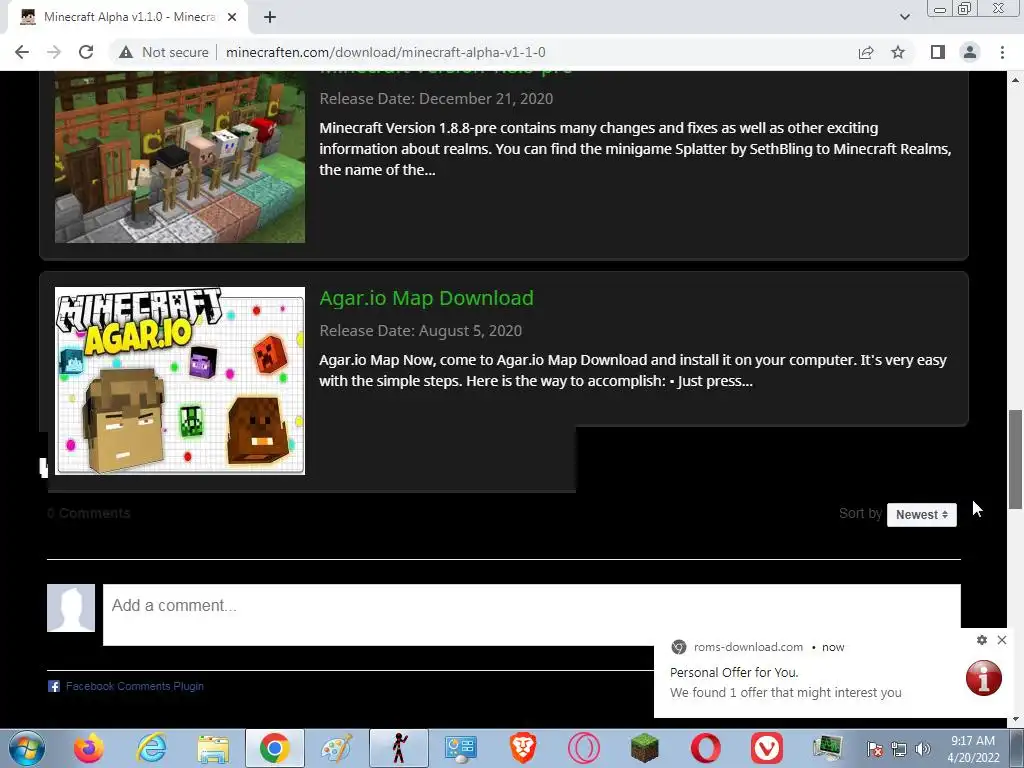Open Paint from the taskbar
Image resolution: width=1024 pixels, height=768 pixels.
point(337,748)
